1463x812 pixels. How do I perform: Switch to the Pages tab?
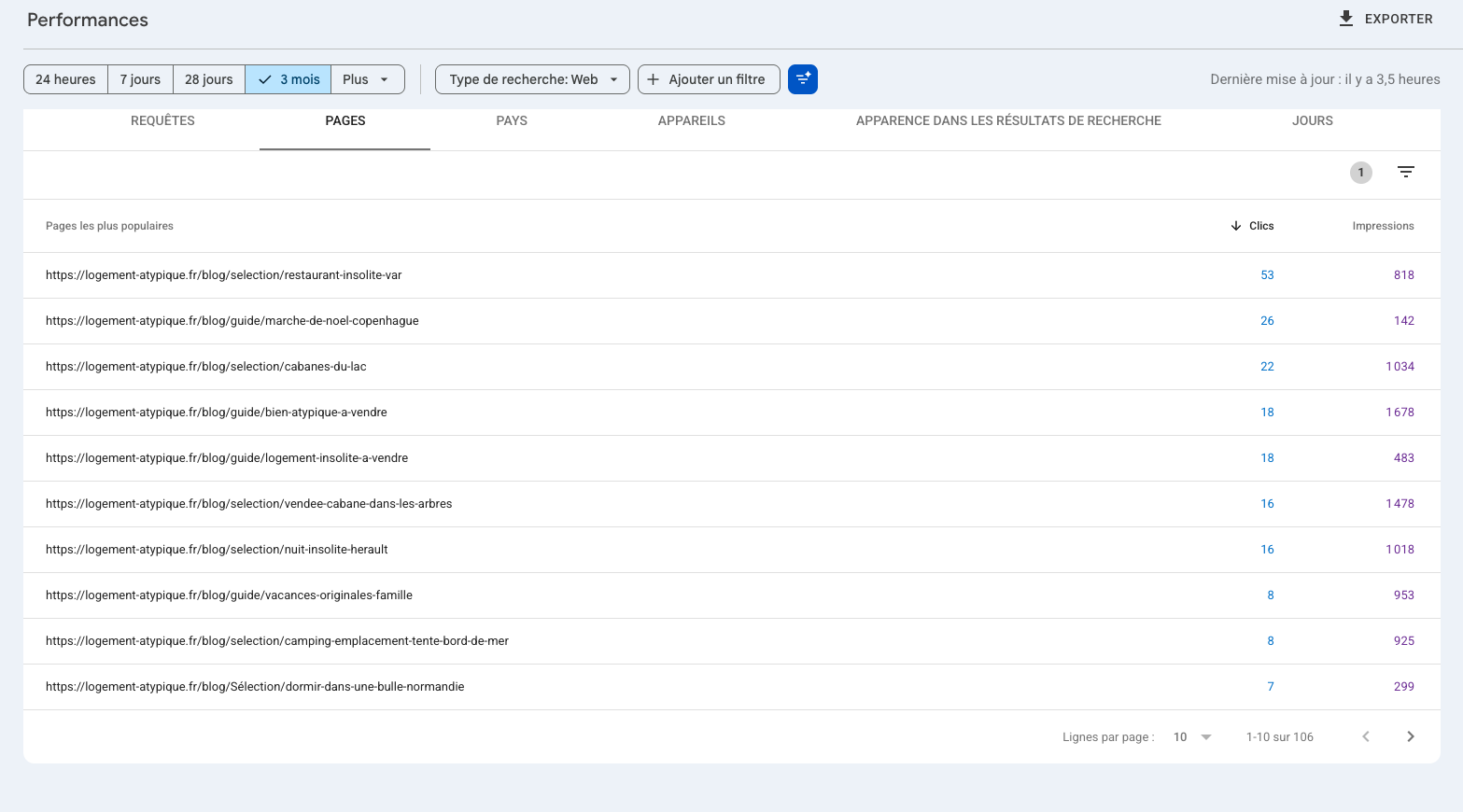[x=345, y=120]
